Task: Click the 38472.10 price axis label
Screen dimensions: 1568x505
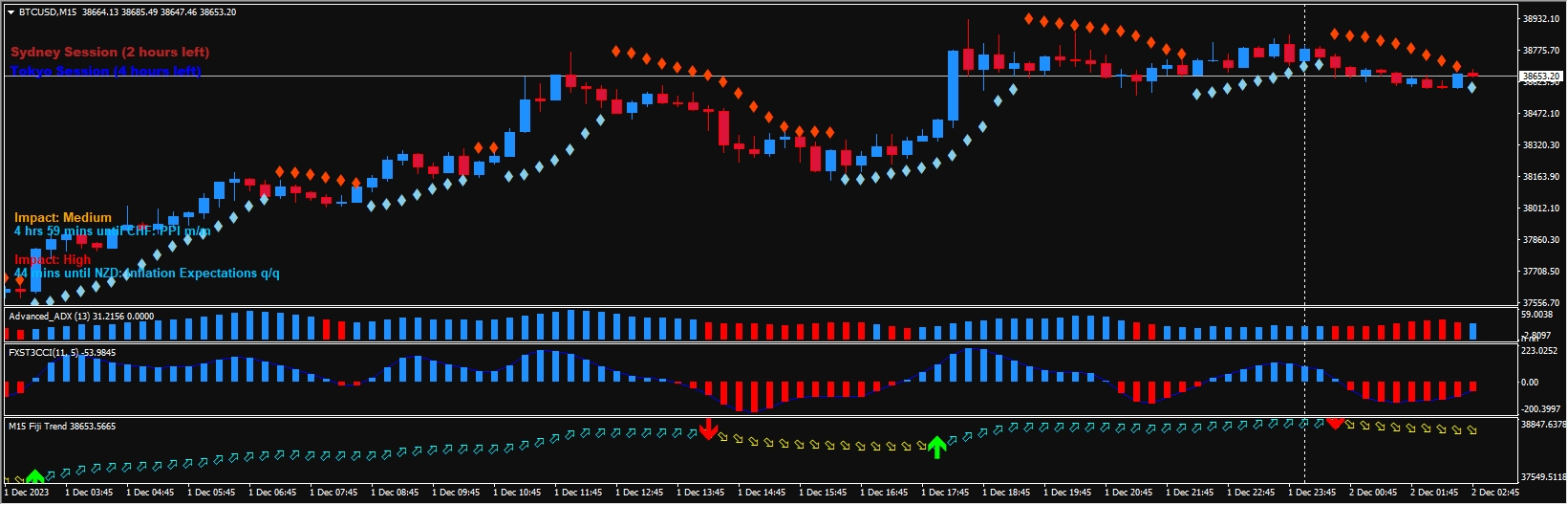Action: (x=1541, y=114)
